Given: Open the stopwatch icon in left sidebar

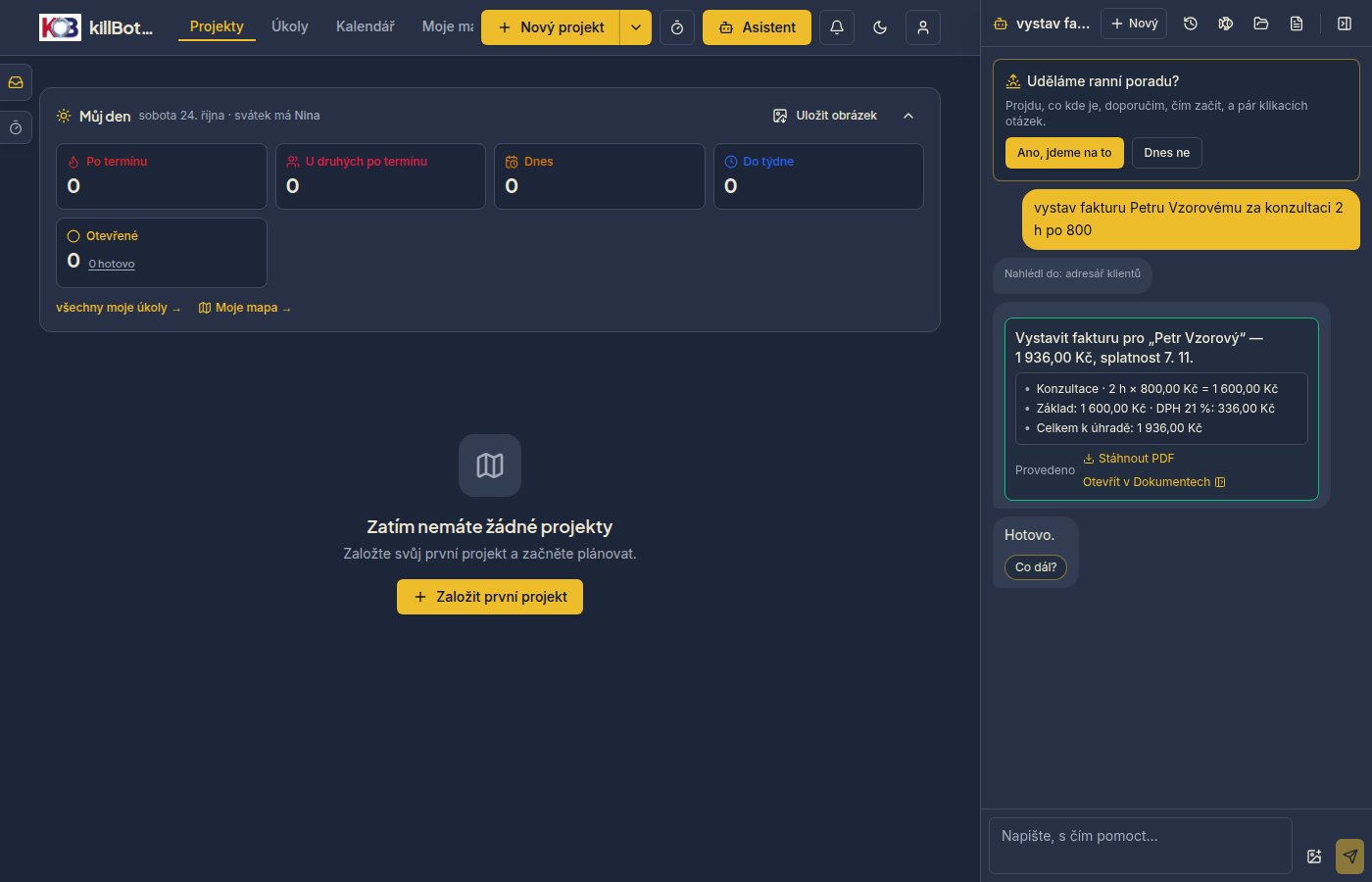Looking at the screenshot, I should pyautogui.click(x=16, y=128).
